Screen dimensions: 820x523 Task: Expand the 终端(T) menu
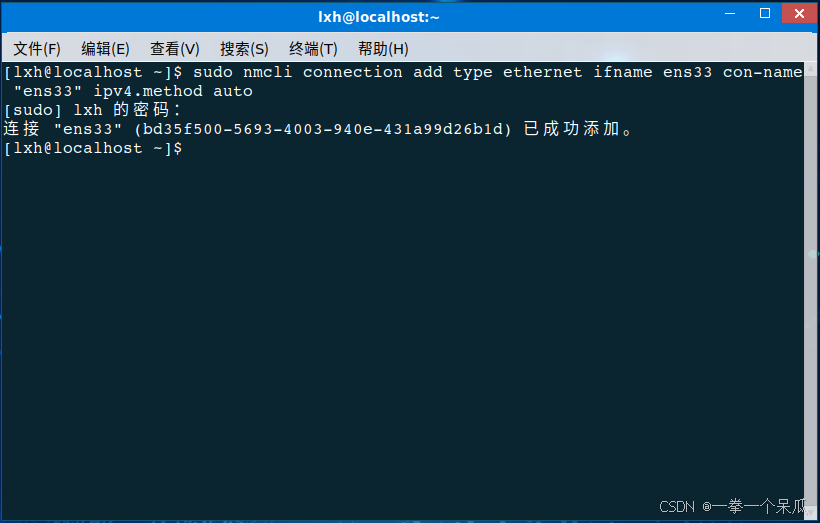pos(313,49)
